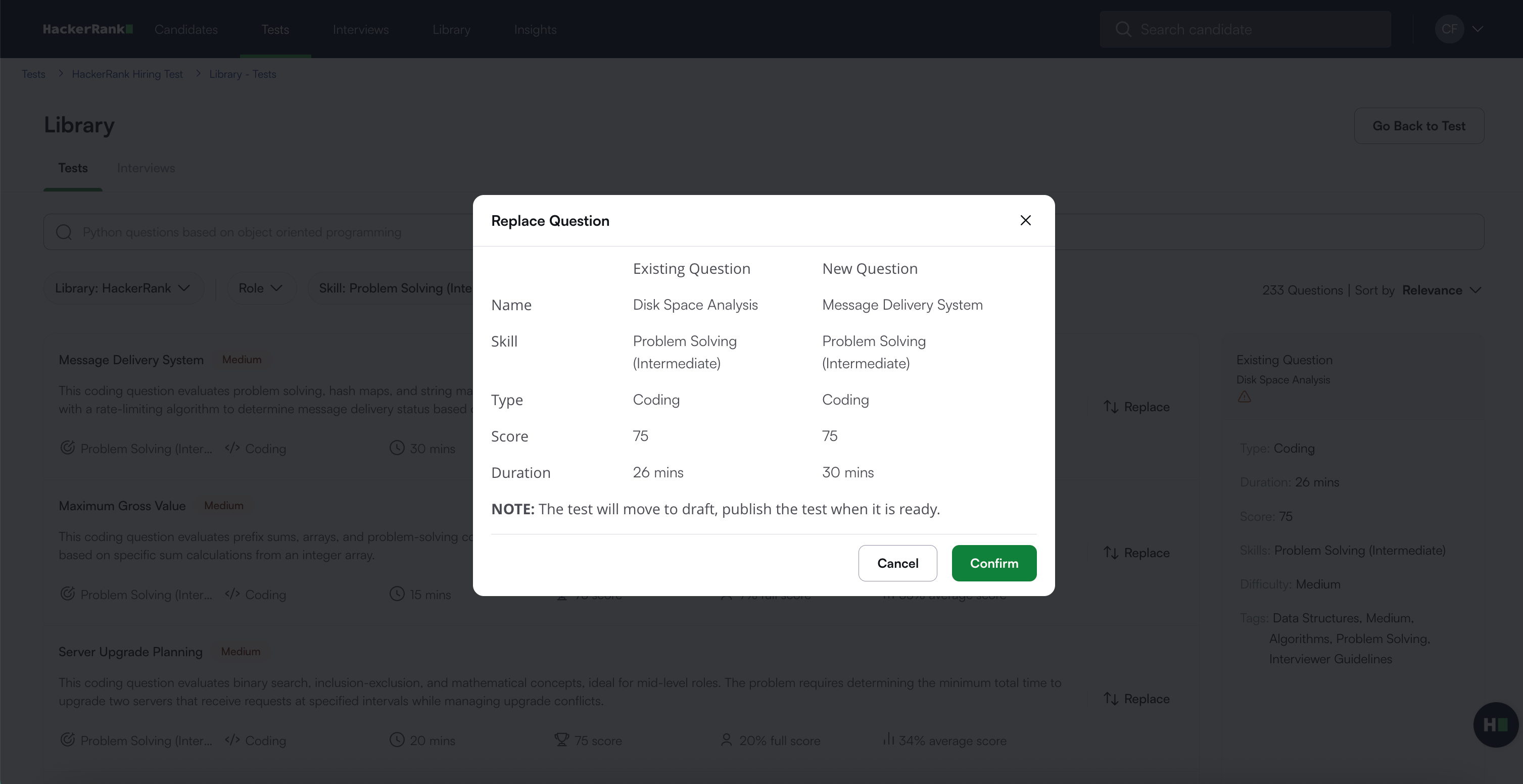Close the Replace Question dialog
The width and height of the screenshot is (1523, 784).
pyautogui.click(x=1025, y=221)
